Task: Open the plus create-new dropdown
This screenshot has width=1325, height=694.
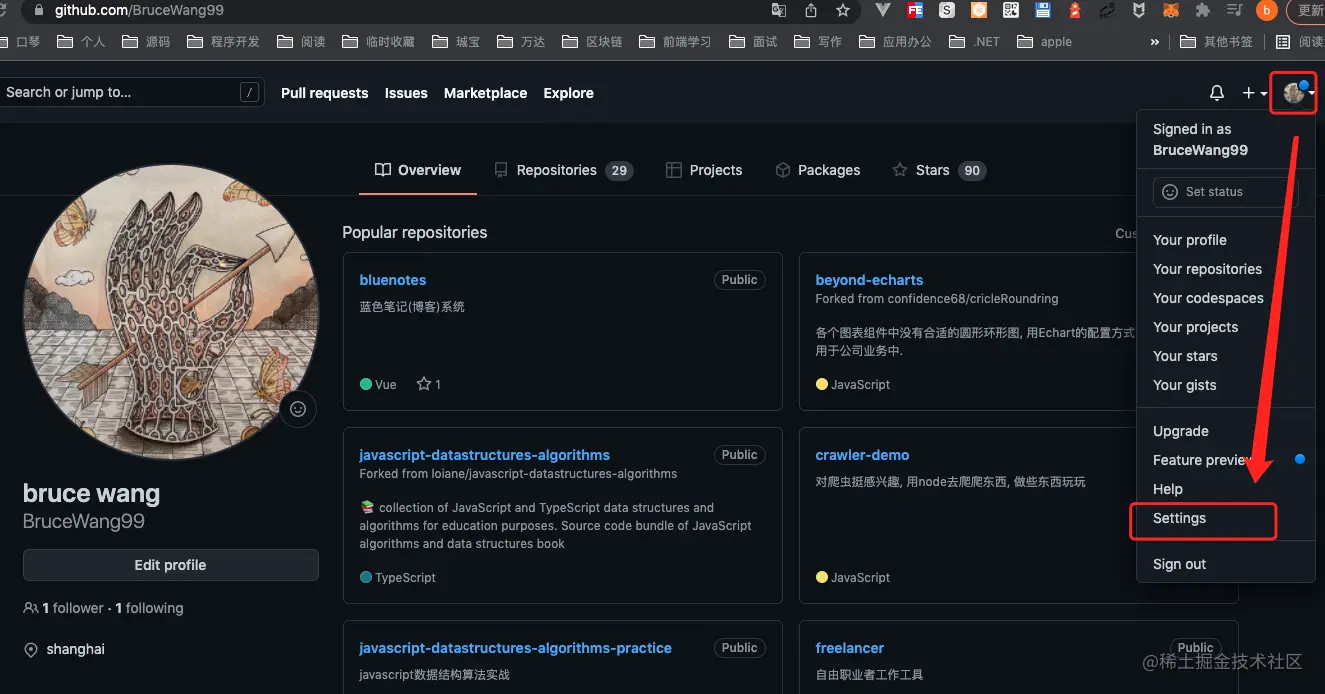Action: tap(1254, 93)
